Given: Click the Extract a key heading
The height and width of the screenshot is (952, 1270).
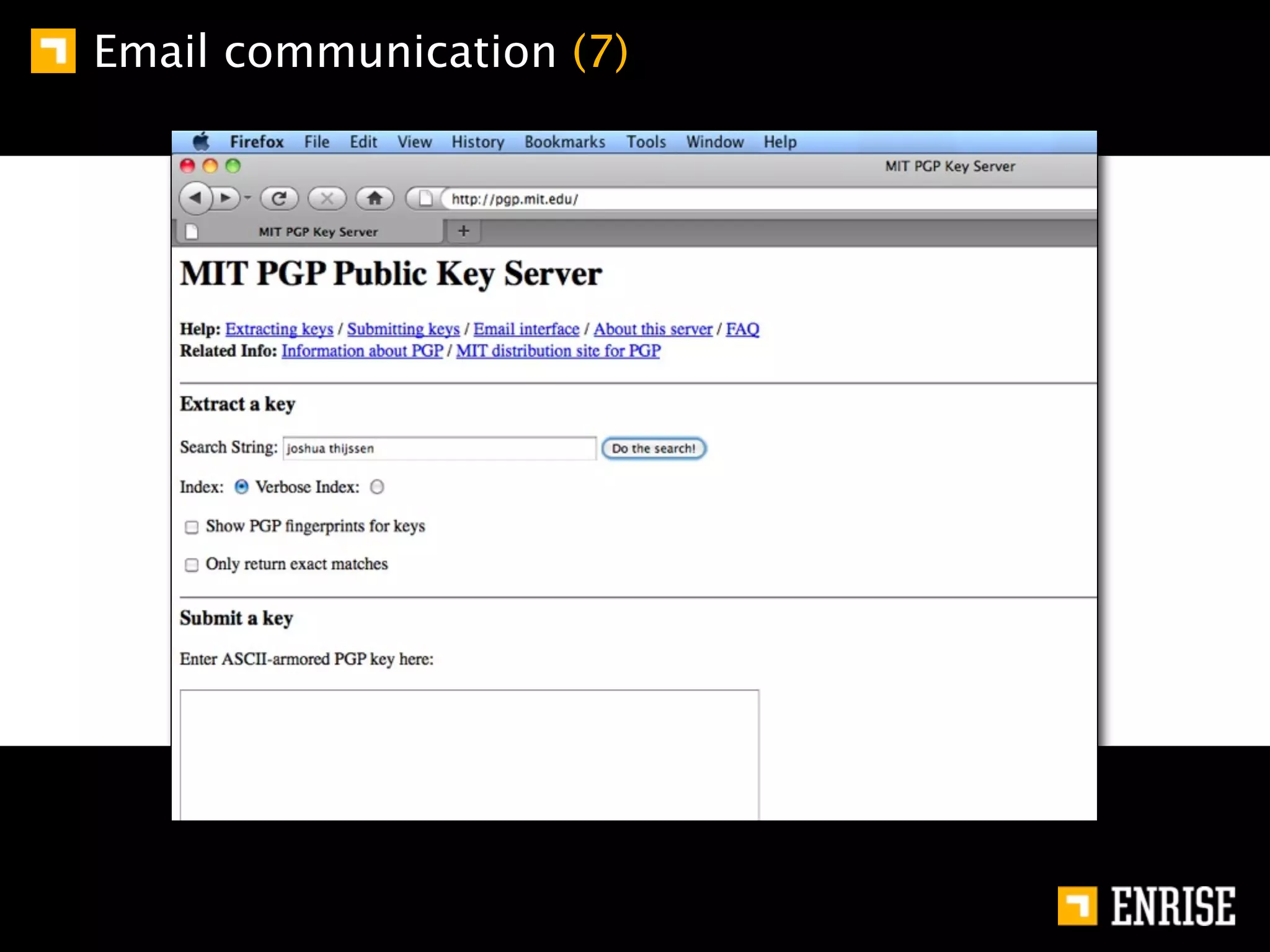Looking at the screenshot, I should tap(238, 404).
